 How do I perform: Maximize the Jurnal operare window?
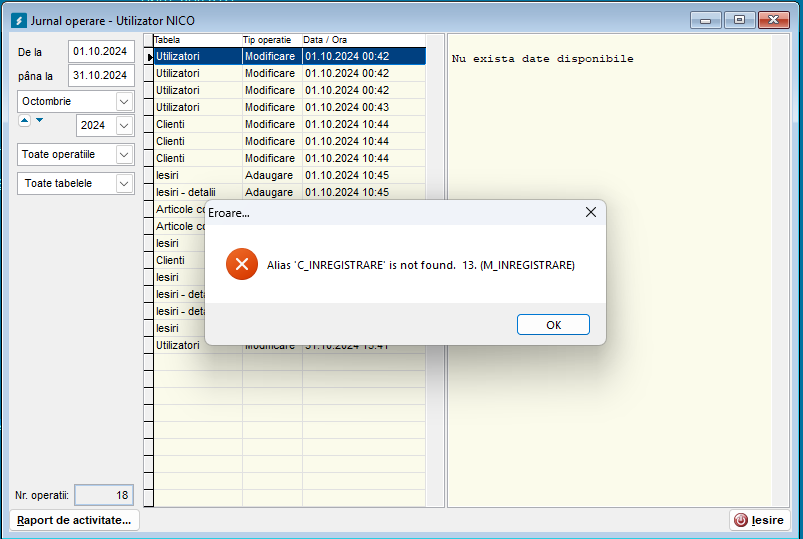[x=739, y=20]
